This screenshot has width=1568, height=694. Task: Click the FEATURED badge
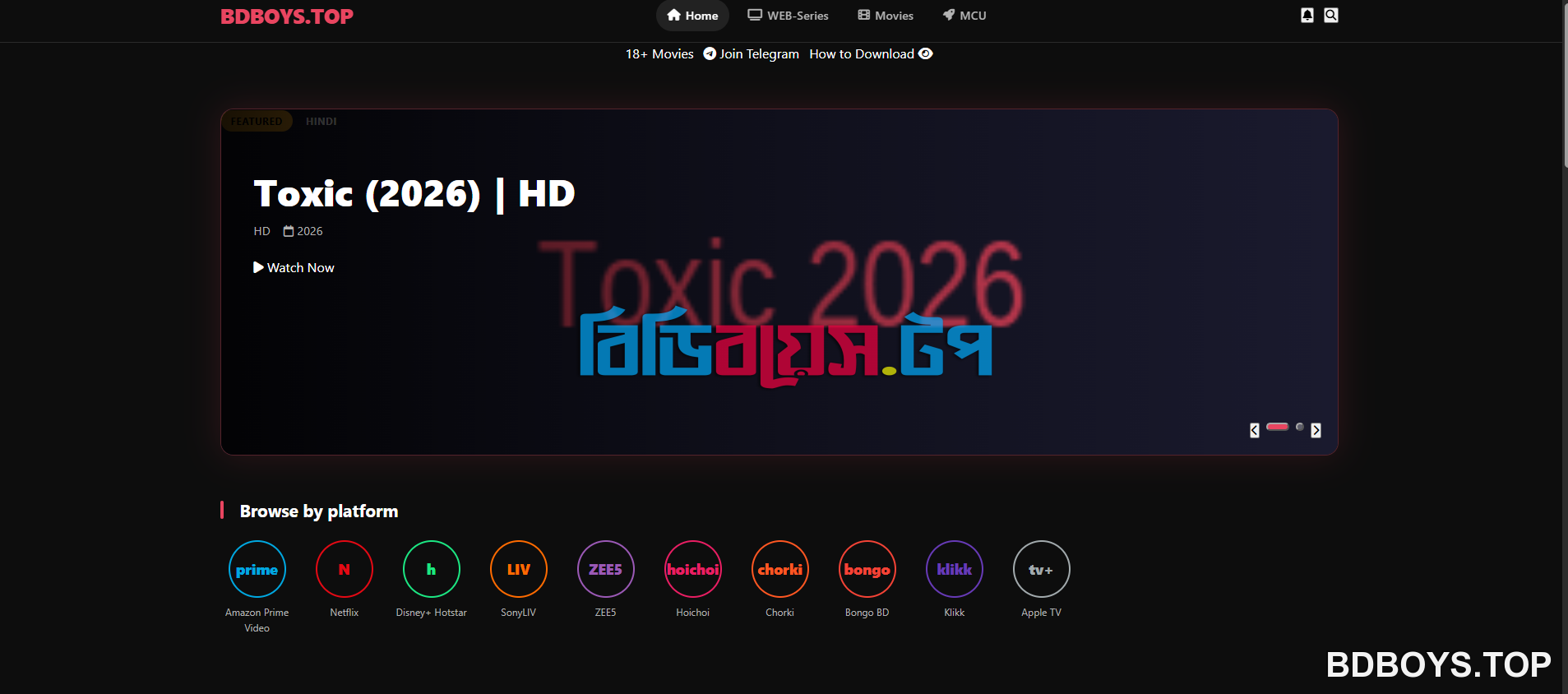point(257,121)
